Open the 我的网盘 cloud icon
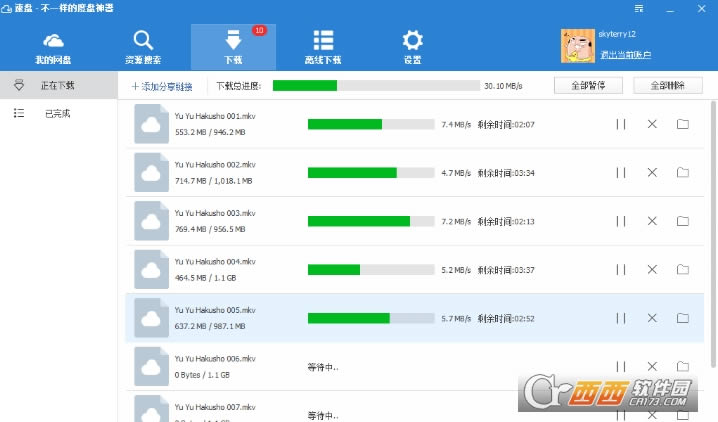Screen dimensions: 718x422 click(52, 42)
